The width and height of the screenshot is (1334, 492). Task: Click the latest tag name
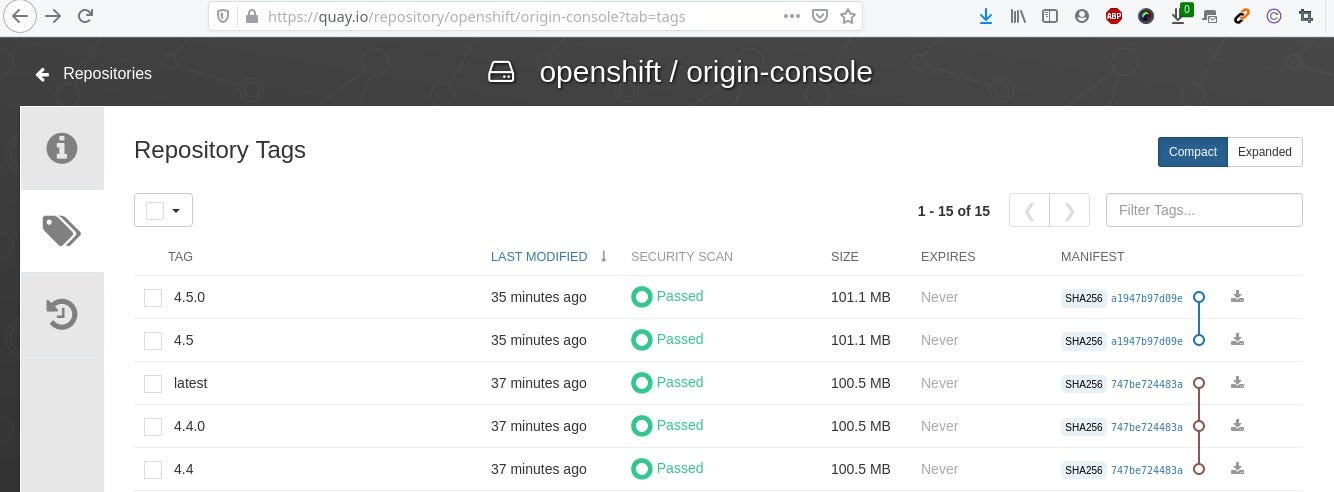[190, 383]
